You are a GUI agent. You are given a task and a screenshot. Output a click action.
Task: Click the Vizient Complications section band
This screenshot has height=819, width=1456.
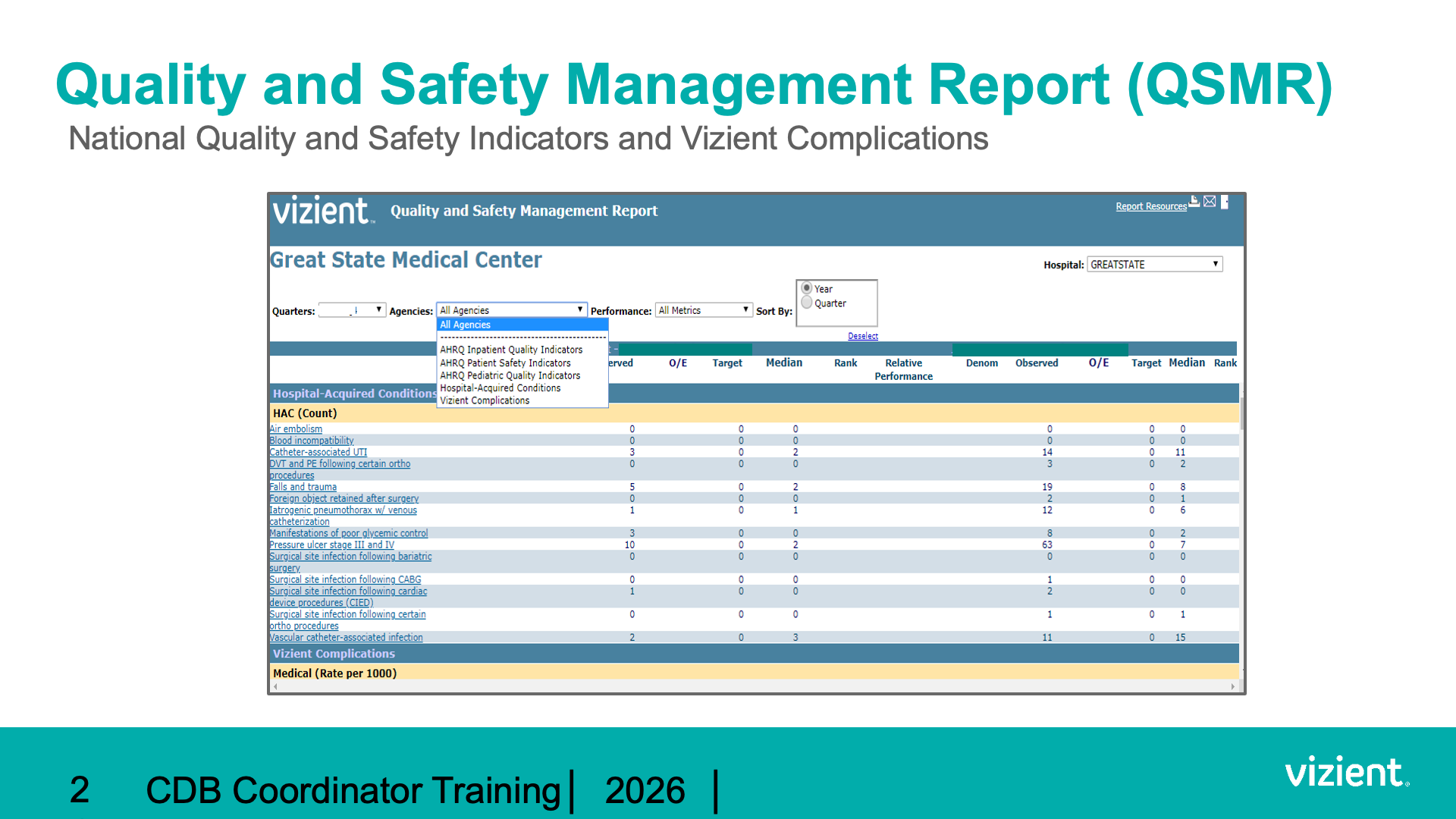click(x=755, y=654)
